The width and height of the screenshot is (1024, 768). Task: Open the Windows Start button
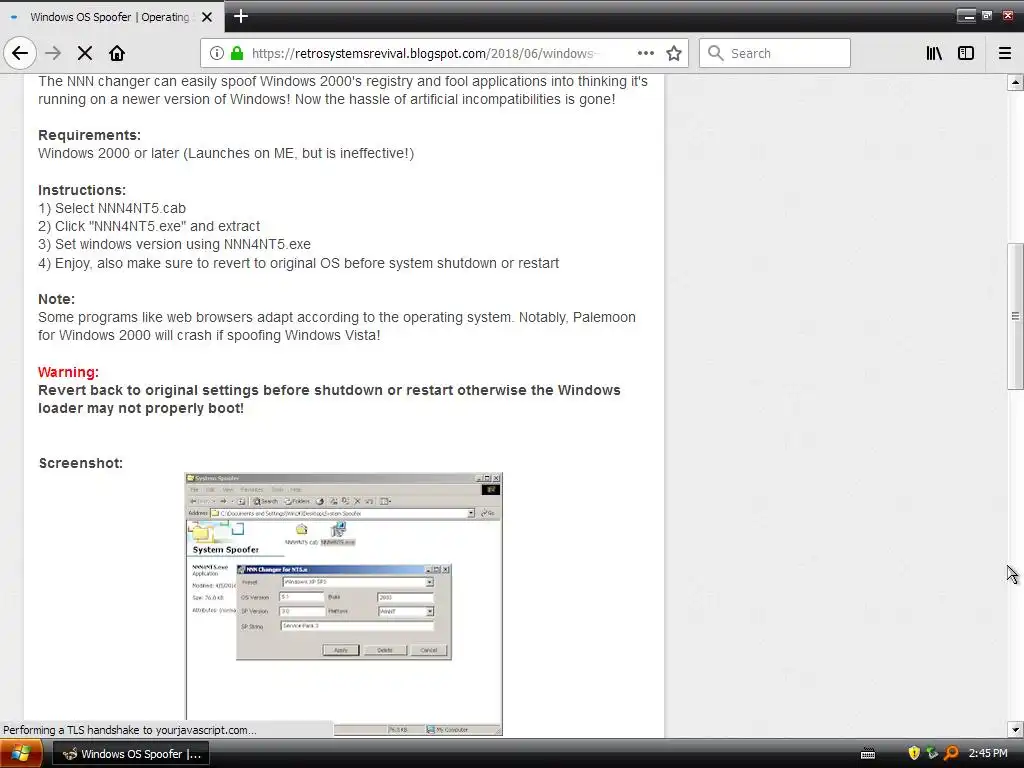click(21, 754)
